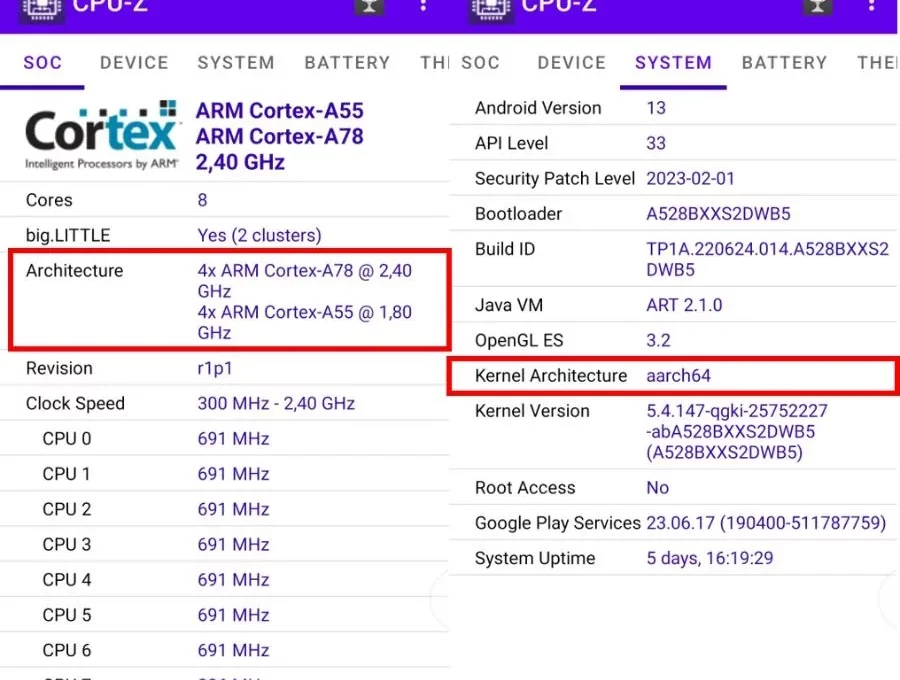The image size is (900, 680).
Task: Tap the Cortex ARM logo image
Action: [103, 135]
